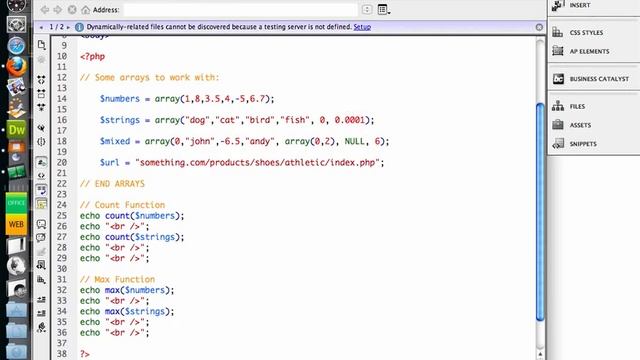640x360 pixels.
Task: Open the AP Elements panel icon
Action: point(558,51)
